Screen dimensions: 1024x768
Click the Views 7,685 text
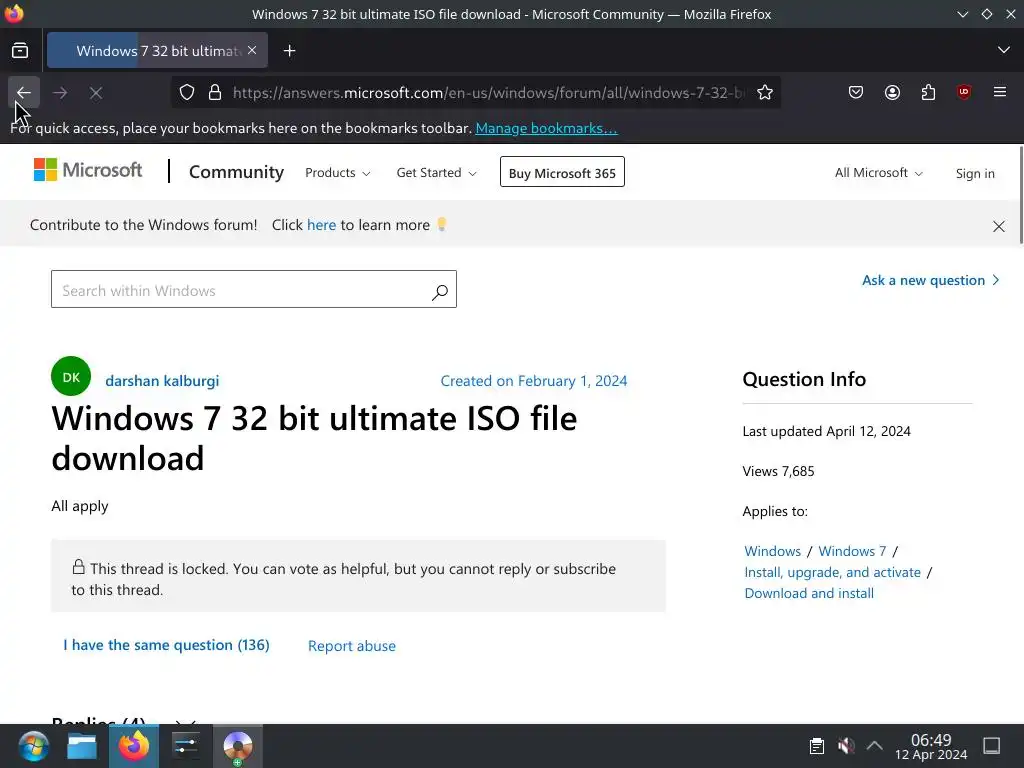click(x=778, y=472)
